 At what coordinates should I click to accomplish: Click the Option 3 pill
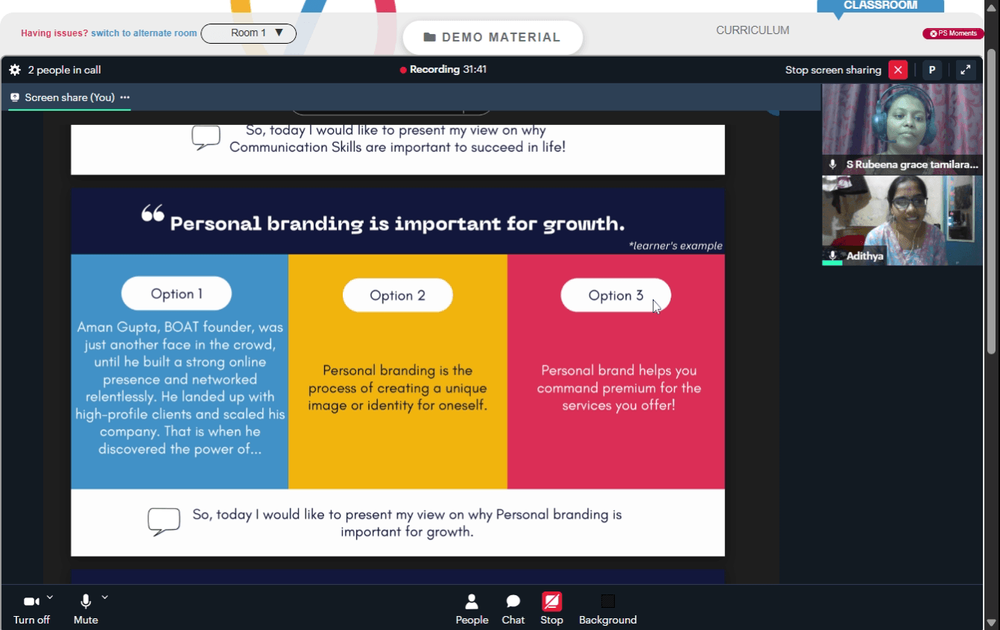click(615, 295)
